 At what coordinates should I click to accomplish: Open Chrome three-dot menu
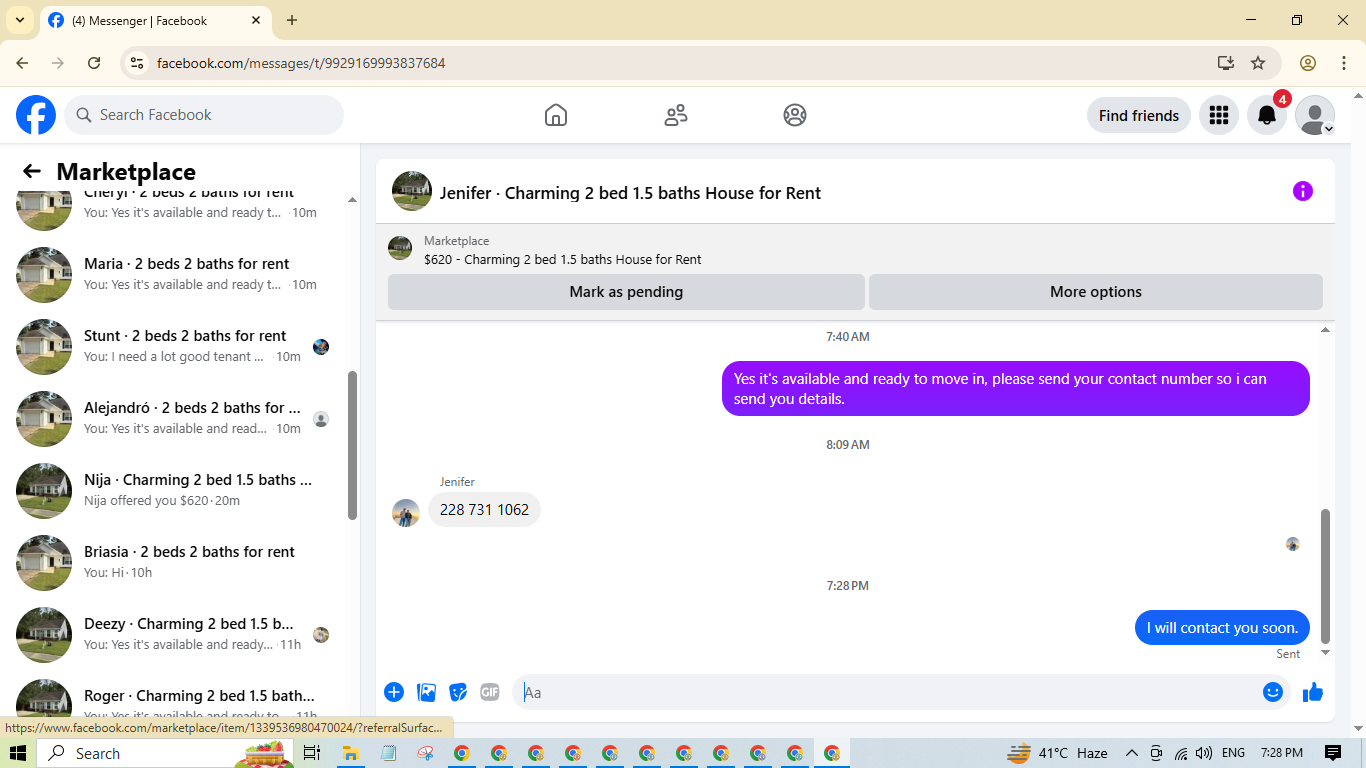pyautogui.click(x=1344, y=63)
